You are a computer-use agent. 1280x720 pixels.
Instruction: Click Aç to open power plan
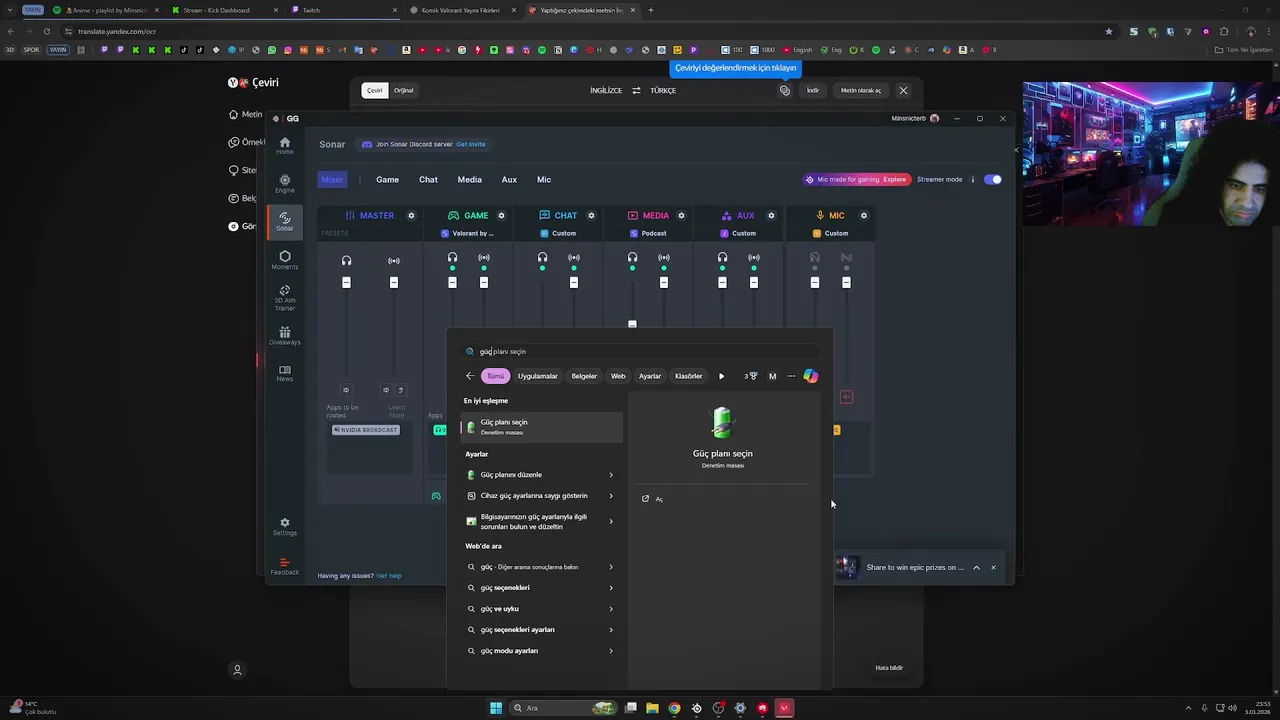point(652,499)
